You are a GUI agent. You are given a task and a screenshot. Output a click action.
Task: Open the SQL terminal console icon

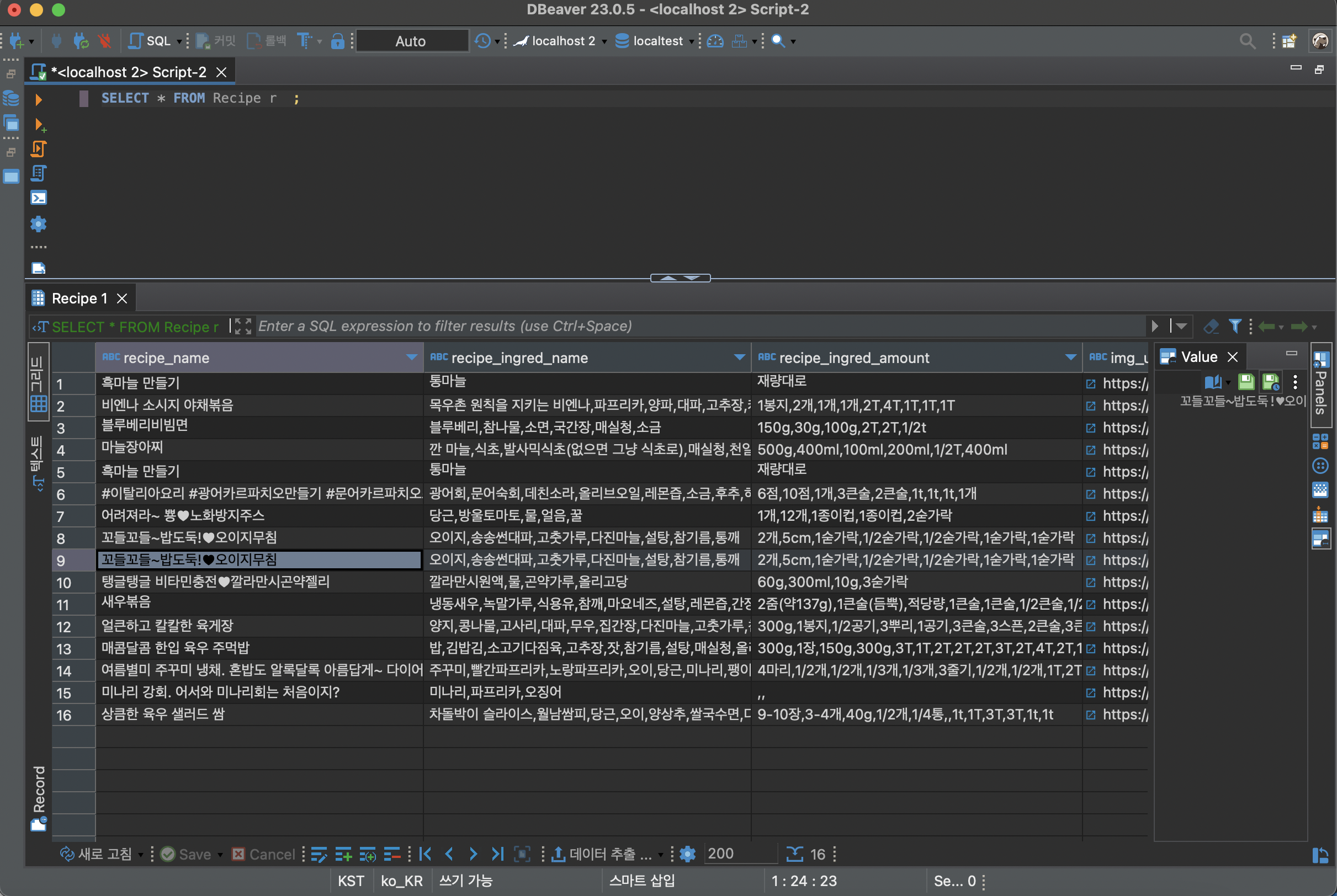click(x=38, y=198)
